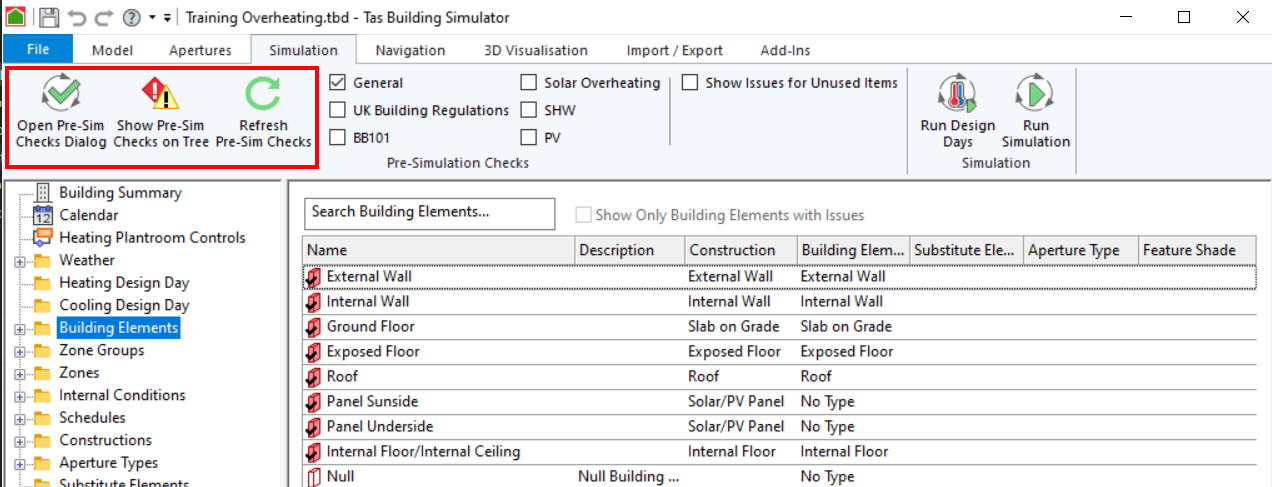Enable UK Building Regulations checks

[x=338, y=110]
